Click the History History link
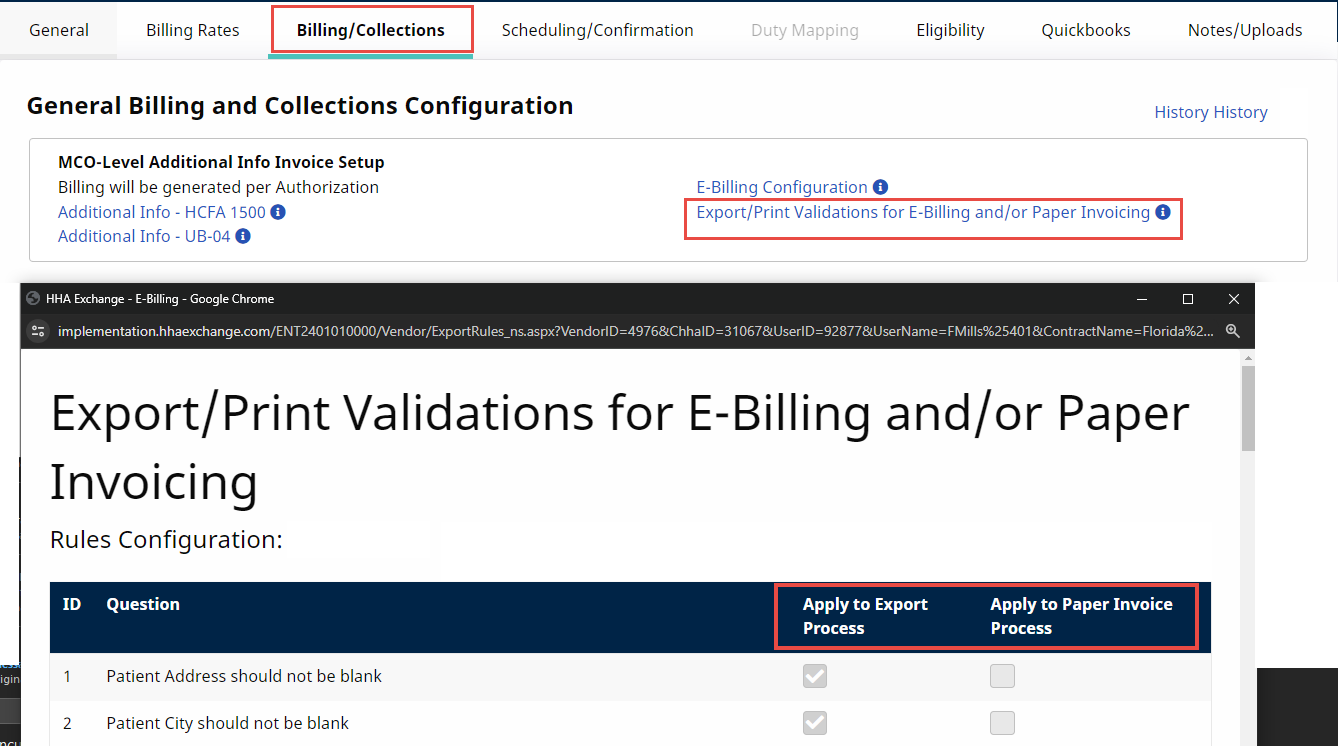Image resolution: width=1338 pixels, height=746 pixels. point(1211,112)
